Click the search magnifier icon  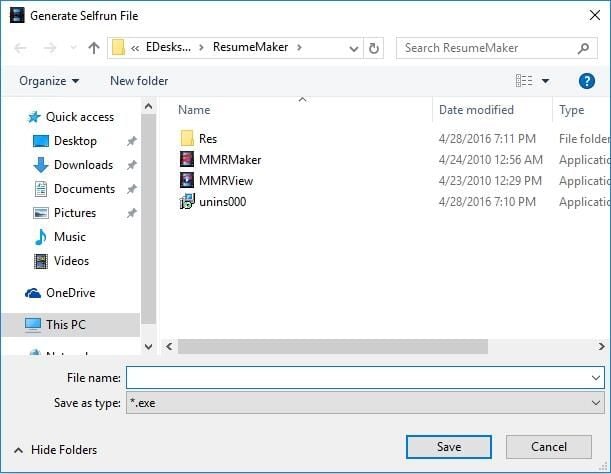583,48
